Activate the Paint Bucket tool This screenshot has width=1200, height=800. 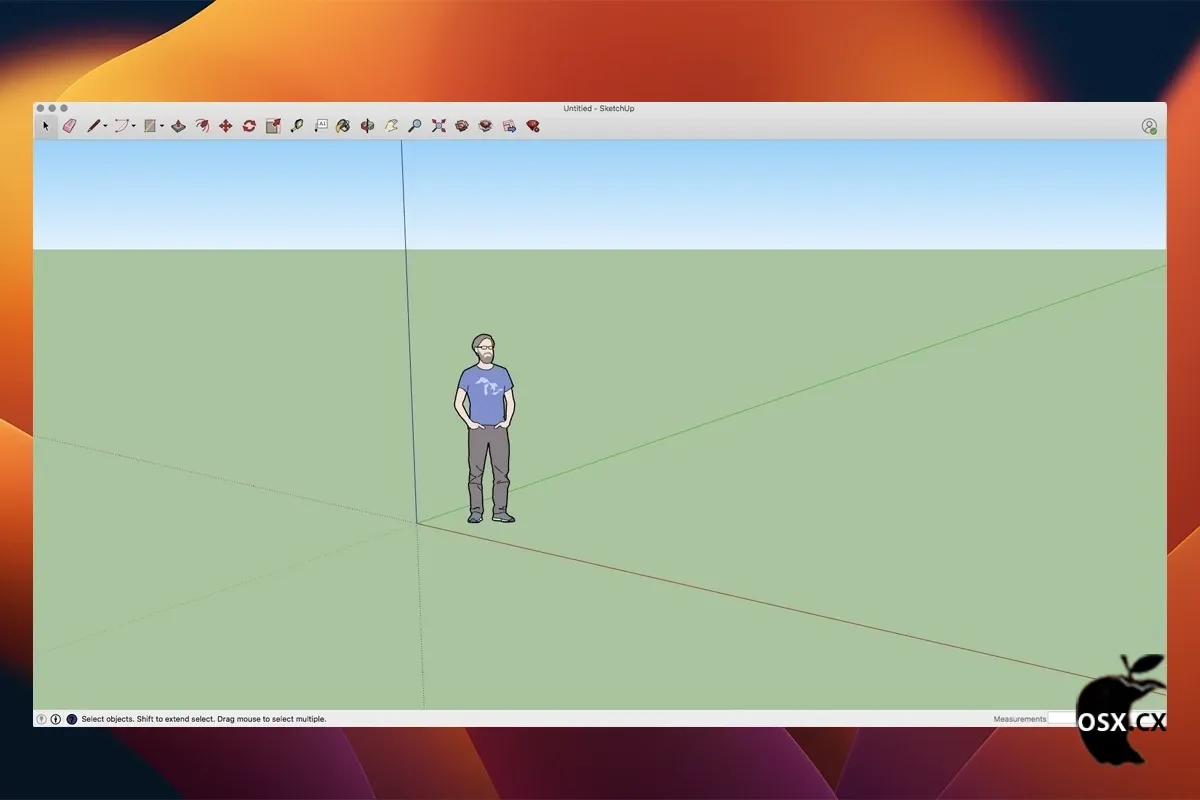tap(343, 126)
